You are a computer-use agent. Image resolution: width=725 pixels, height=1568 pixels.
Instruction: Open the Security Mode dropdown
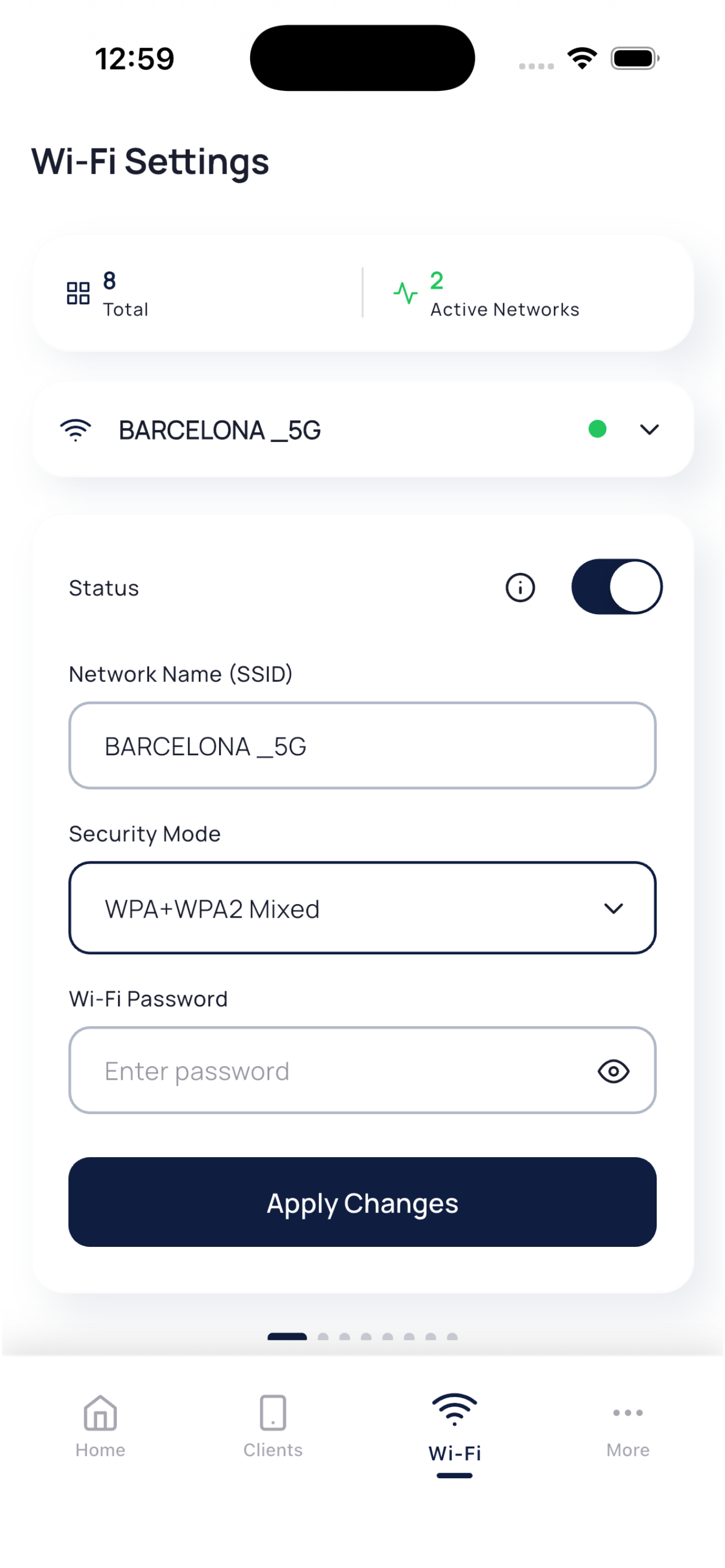[x=362, y=908]
